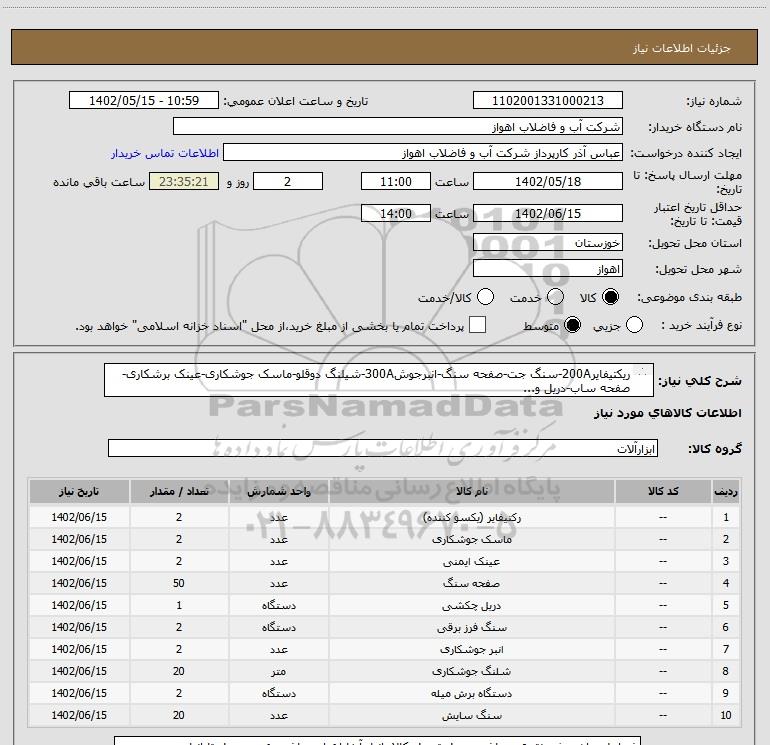The height and width of the screenshot is (745, 770).
Task: Click the general need description text box
Action: [379, 380]
